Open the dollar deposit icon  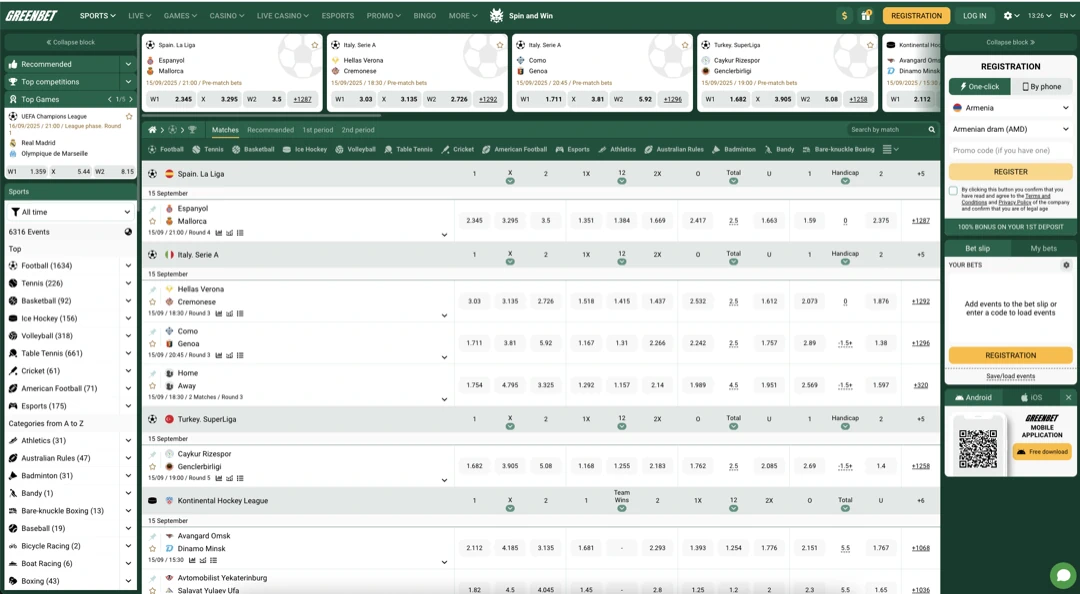point(844,15)
